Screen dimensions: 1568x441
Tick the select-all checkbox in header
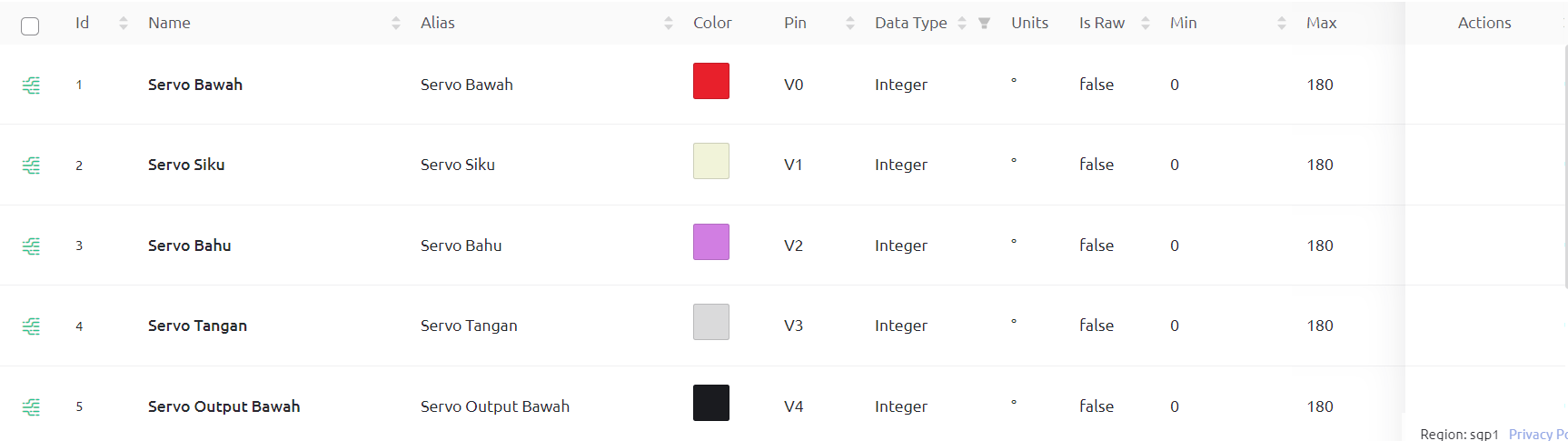[30, 26]
